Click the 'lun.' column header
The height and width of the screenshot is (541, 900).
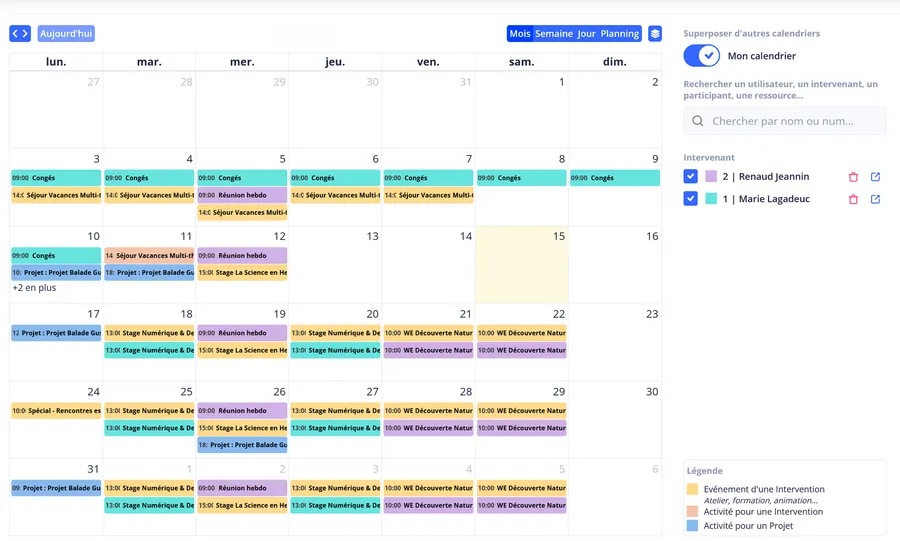coord(56,61)
